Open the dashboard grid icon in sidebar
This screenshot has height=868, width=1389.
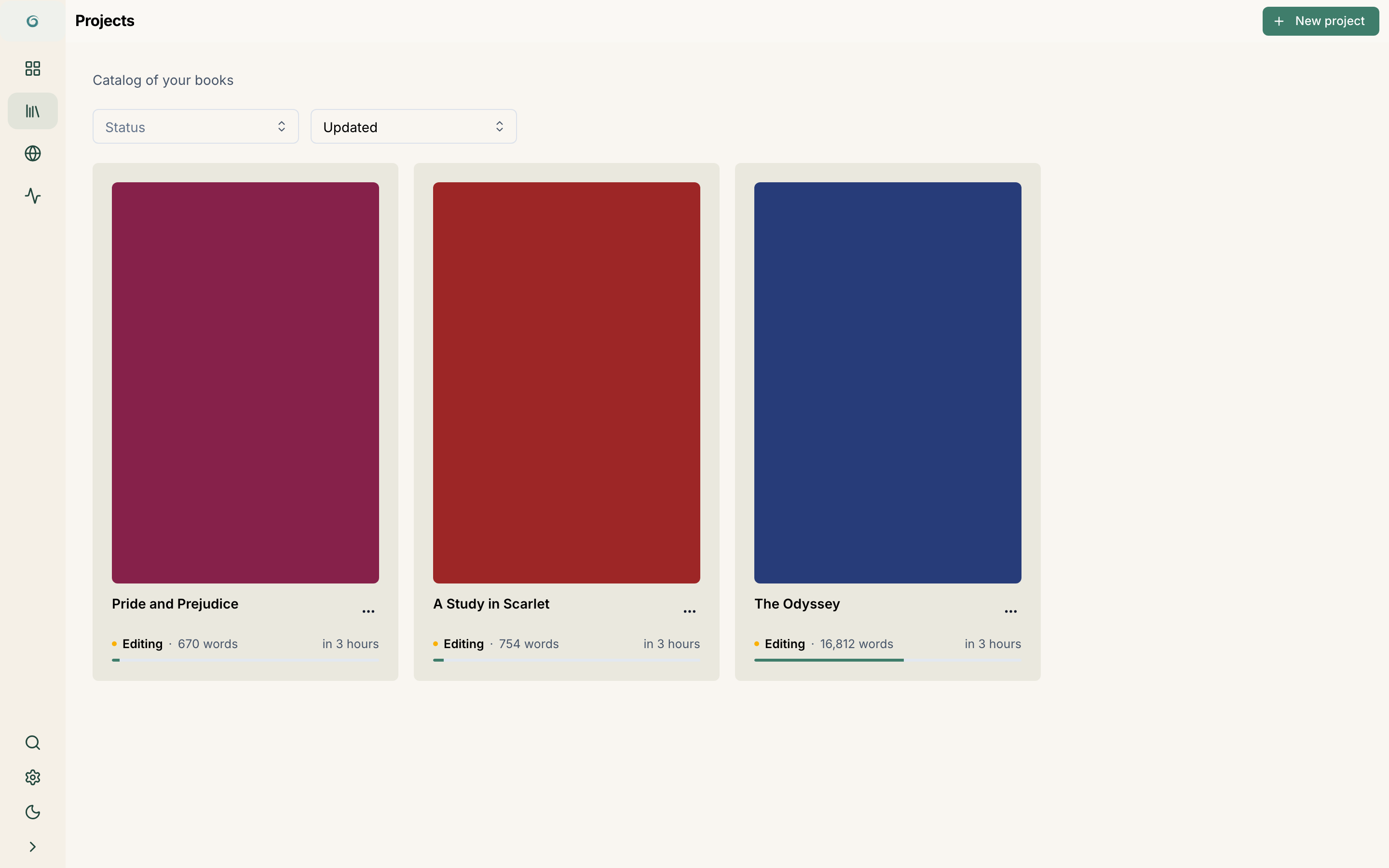(x=33, y=69)
